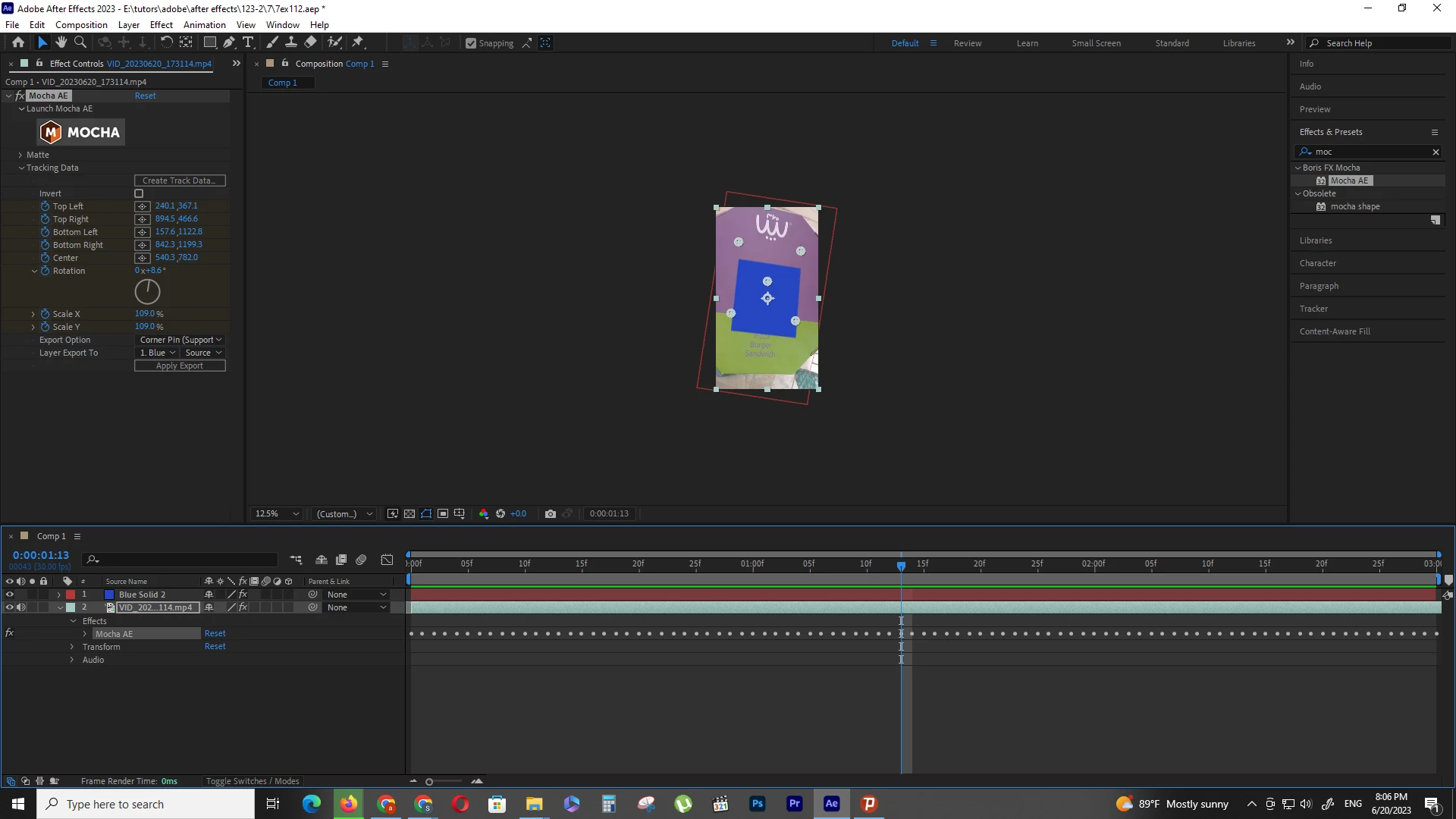1456x819 pixels.
Task: Adjust the Rotation dial control
Action: point(147,291)
